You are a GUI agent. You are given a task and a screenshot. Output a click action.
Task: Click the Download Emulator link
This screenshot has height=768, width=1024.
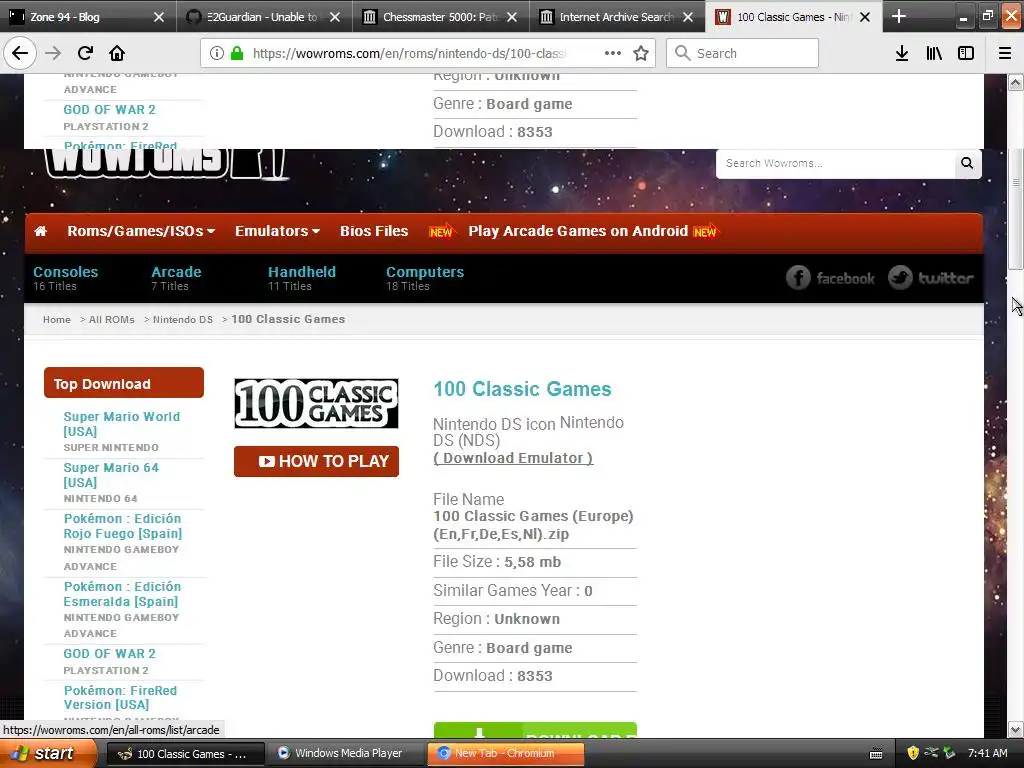point(513,458)
